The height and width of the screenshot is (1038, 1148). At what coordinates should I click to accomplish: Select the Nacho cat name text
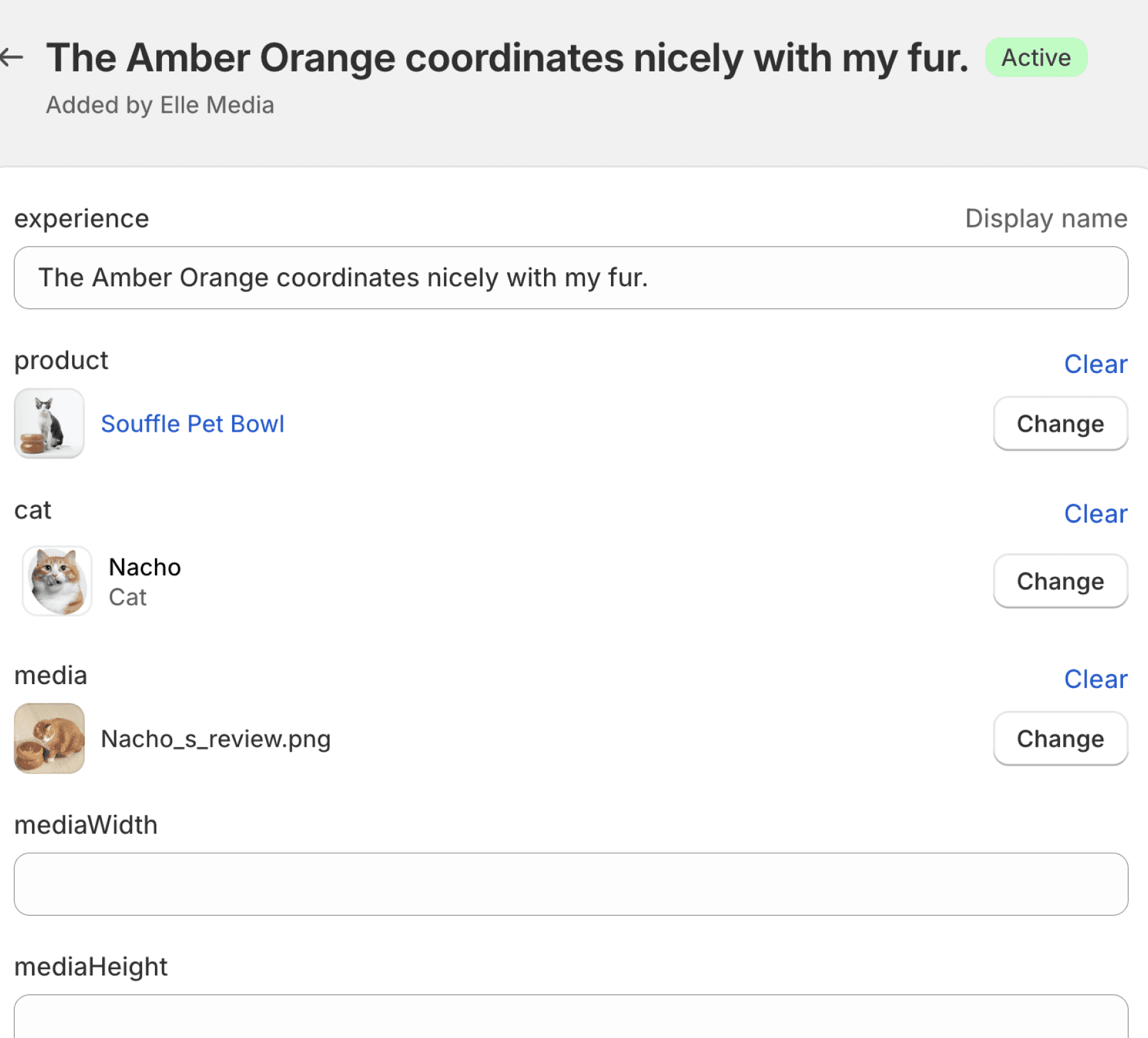point(145,567)
